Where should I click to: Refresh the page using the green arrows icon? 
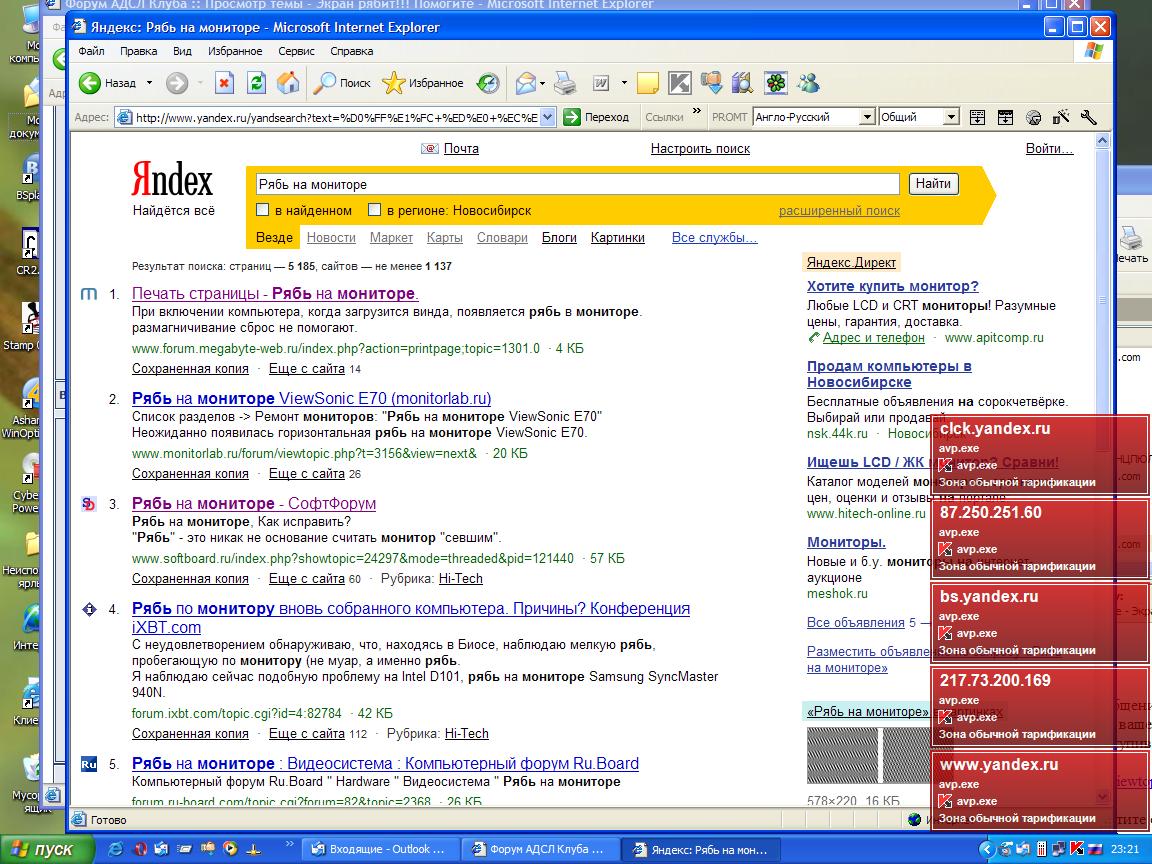[256, 83]
